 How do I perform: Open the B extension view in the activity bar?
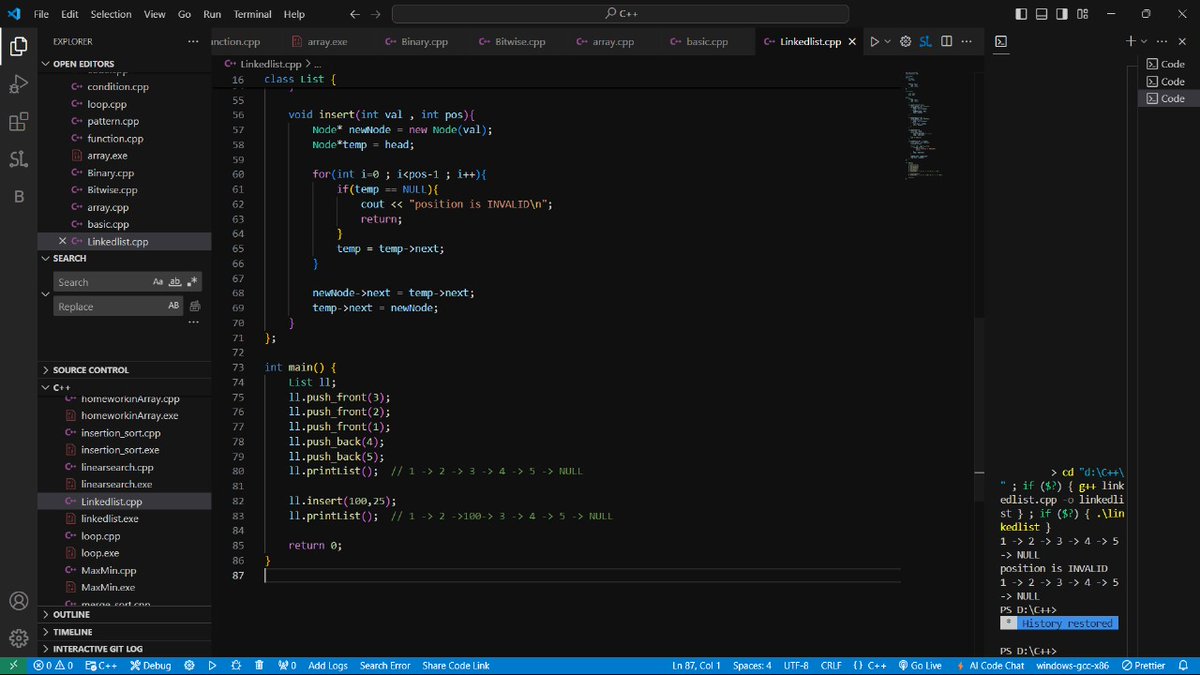pyautogui.click(x=18, y=197)
